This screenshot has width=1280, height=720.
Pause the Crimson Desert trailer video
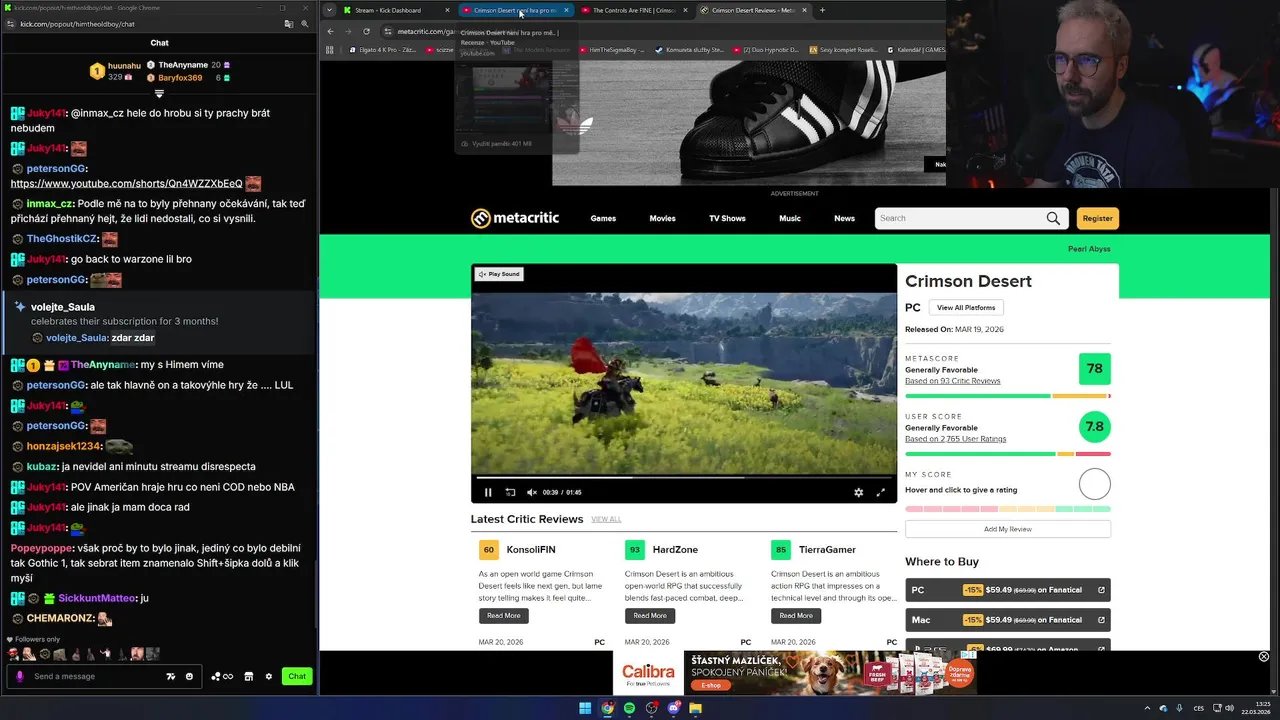[488, 492]
